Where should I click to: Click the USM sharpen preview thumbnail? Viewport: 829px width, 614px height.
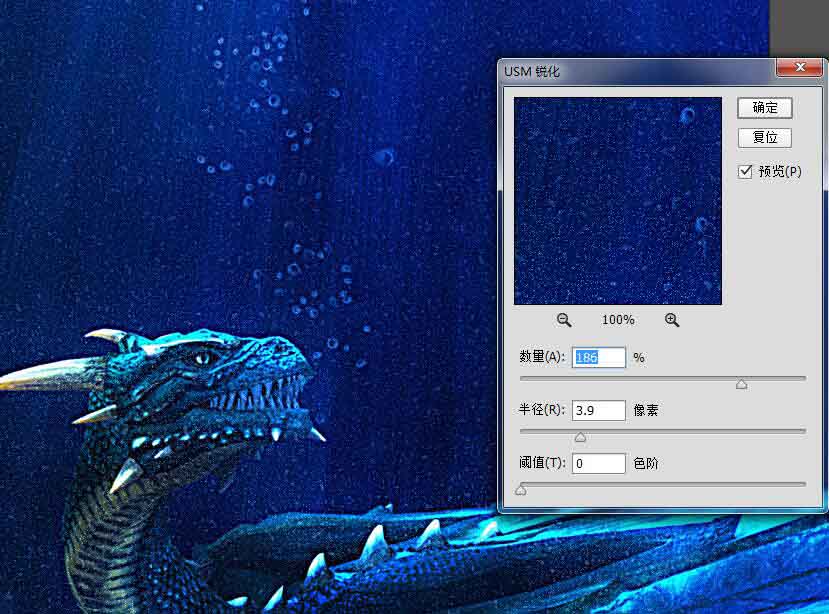pyautogui.click(x=618, y=201)
